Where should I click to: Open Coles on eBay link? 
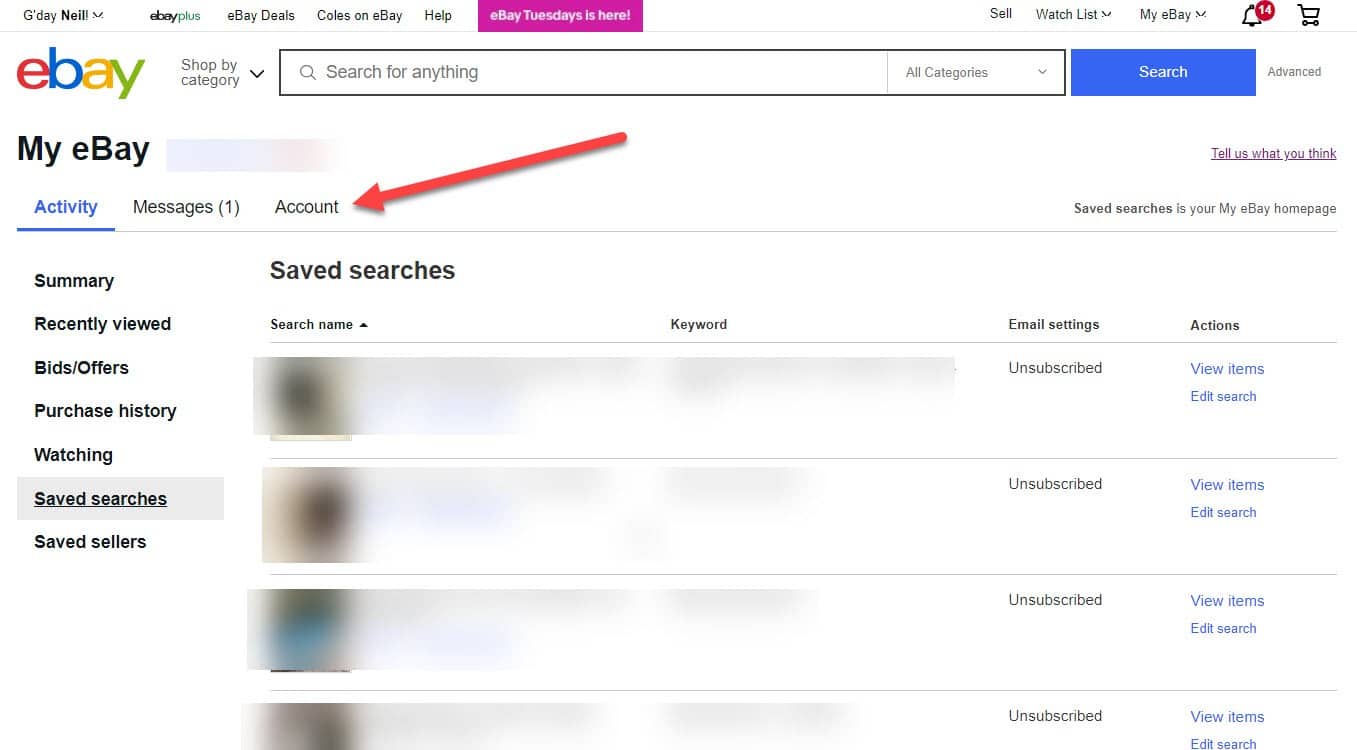359,15
